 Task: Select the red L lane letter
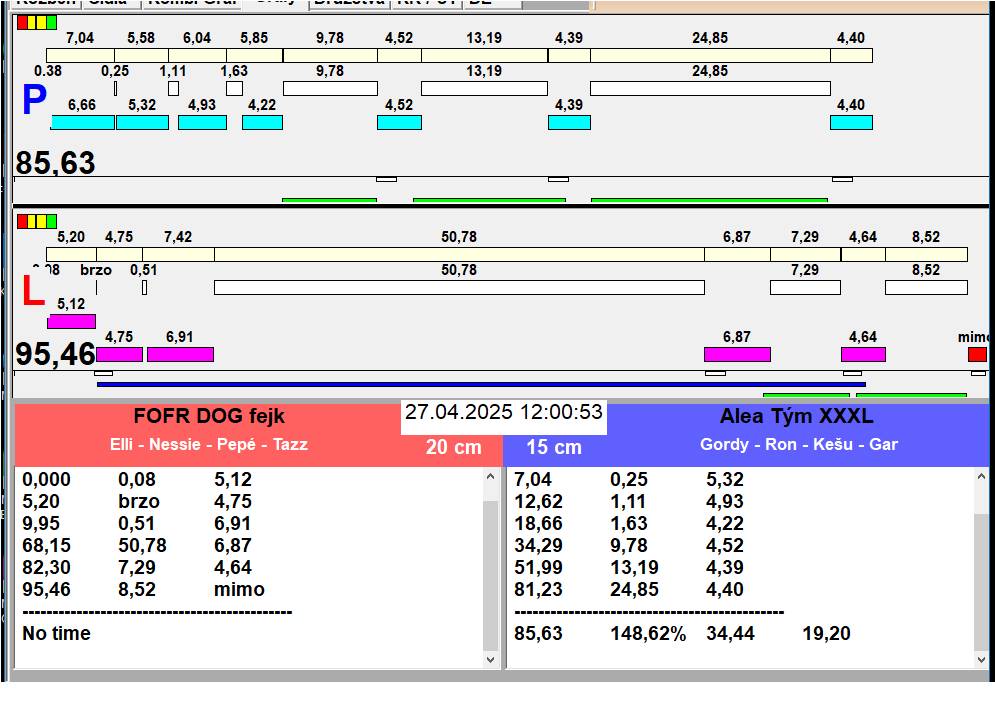[x=33, y=292]
